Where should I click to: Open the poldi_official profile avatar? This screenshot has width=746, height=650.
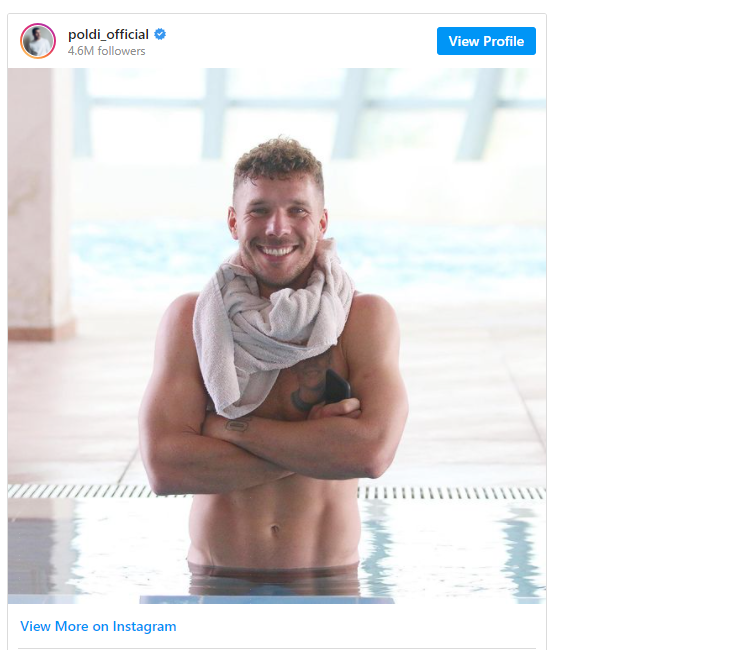click(38, 41)
